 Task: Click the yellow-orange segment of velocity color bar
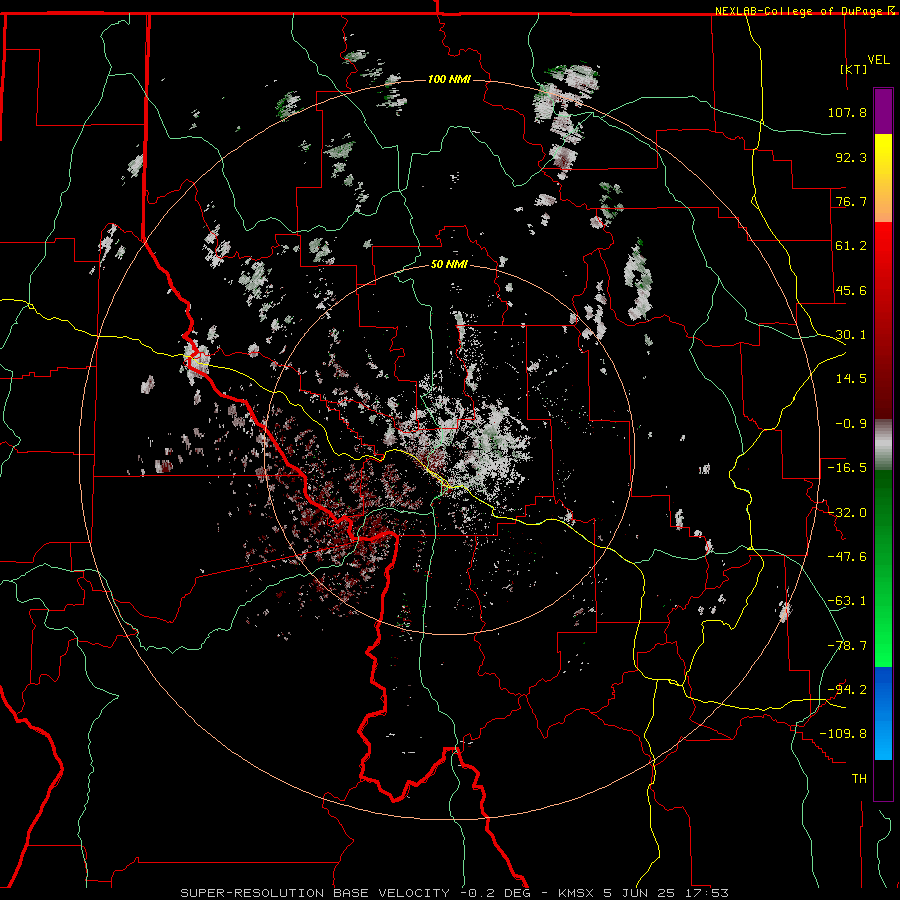coord(883,178)
